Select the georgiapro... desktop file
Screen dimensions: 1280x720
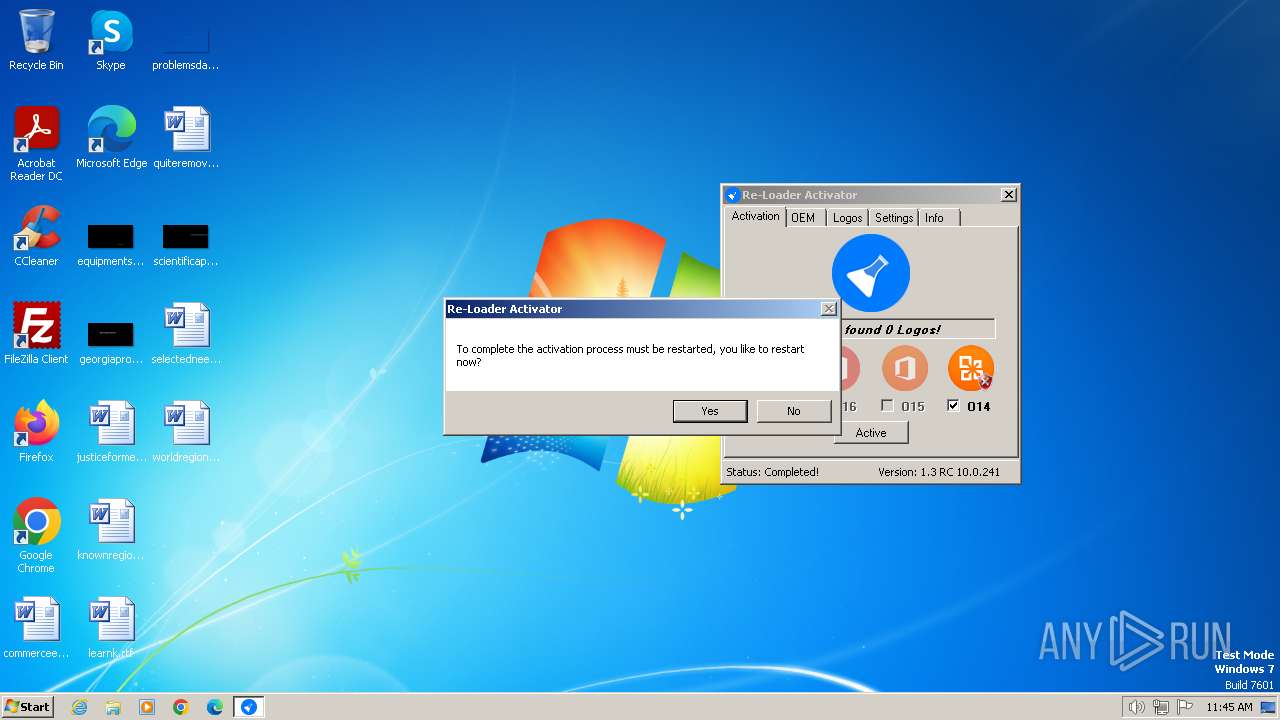tap(111, 343)
